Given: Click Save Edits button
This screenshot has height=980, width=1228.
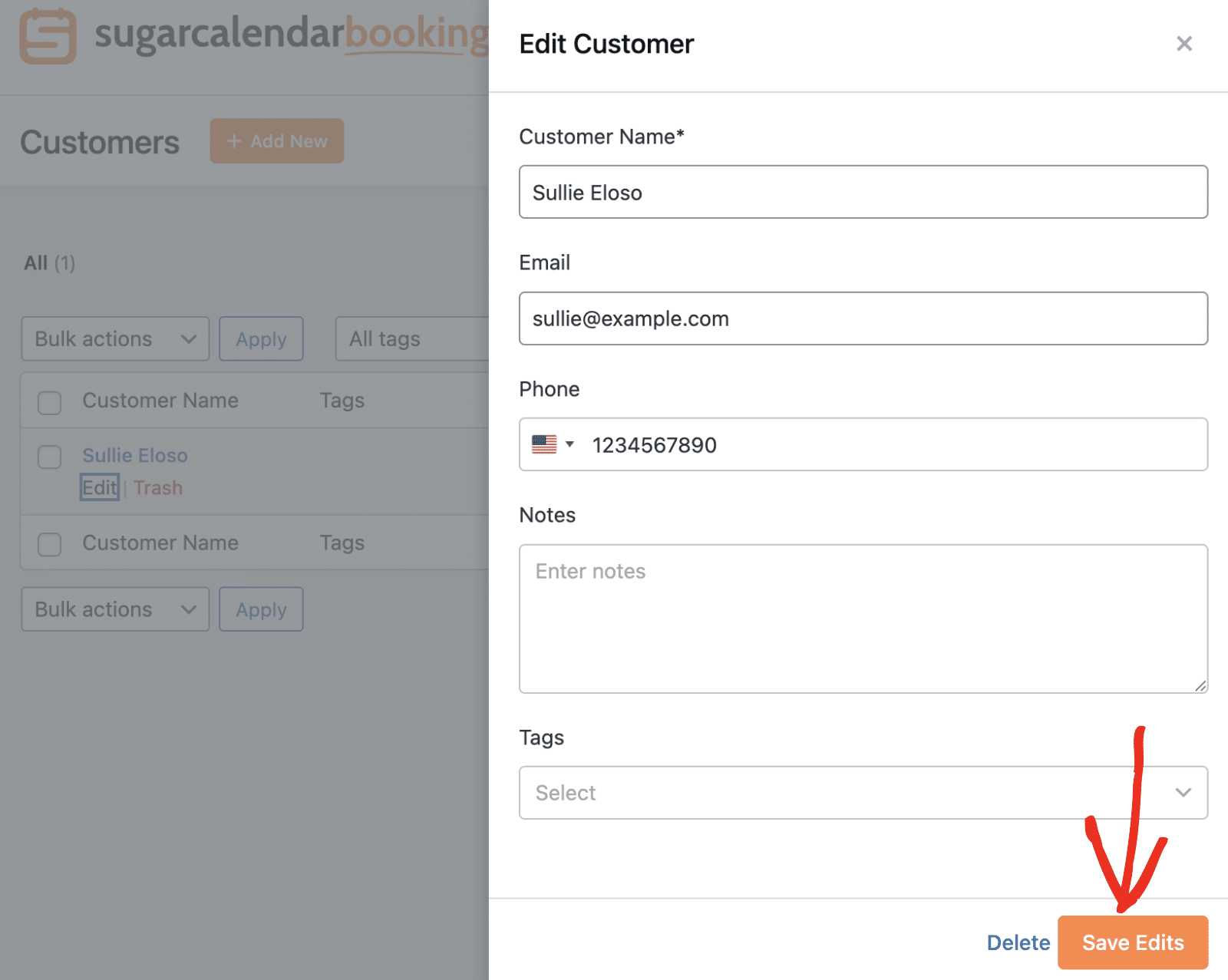Looking at the screenshot, I should (x=1132, y=942).
